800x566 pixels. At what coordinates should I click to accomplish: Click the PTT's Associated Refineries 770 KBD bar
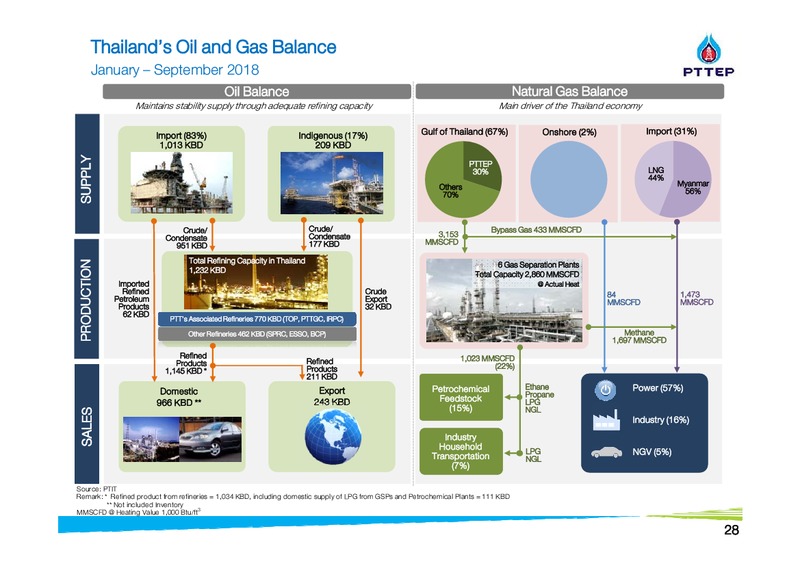[257, 319]
